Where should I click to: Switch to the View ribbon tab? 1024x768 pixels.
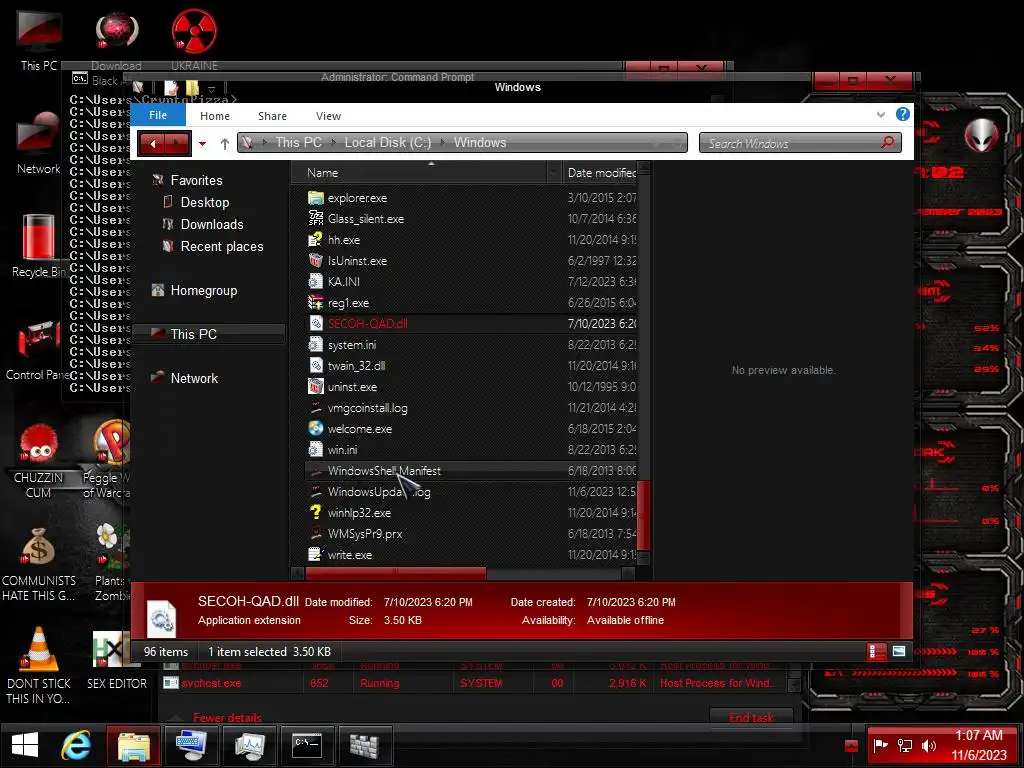pos(328,116)
